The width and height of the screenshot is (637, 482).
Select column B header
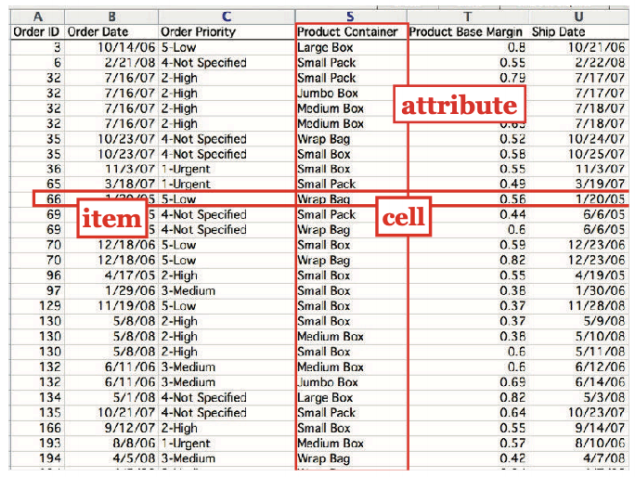click(x=111, y=17)
